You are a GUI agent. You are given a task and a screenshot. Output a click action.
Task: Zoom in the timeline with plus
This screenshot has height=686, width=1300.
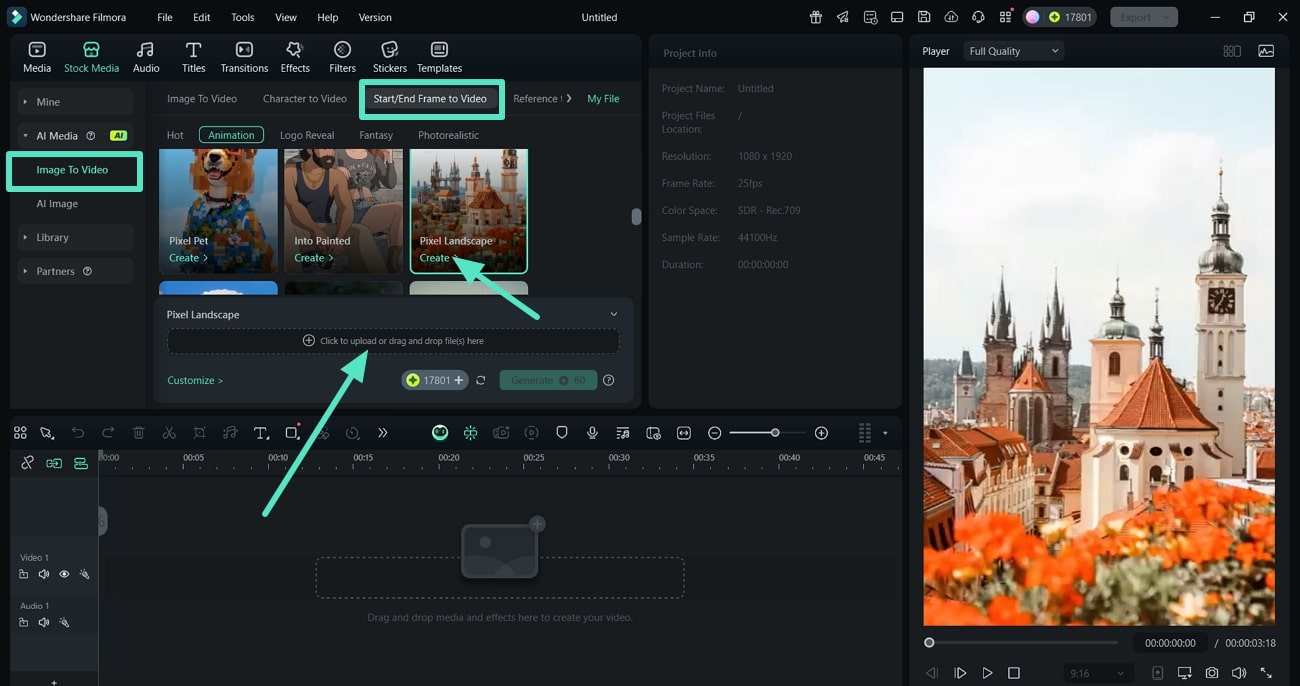point(822,433)
